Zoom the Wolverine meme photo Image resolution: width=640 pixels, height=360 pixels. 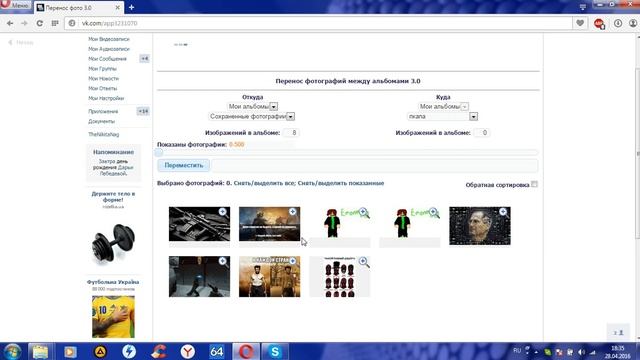point(293,261)
